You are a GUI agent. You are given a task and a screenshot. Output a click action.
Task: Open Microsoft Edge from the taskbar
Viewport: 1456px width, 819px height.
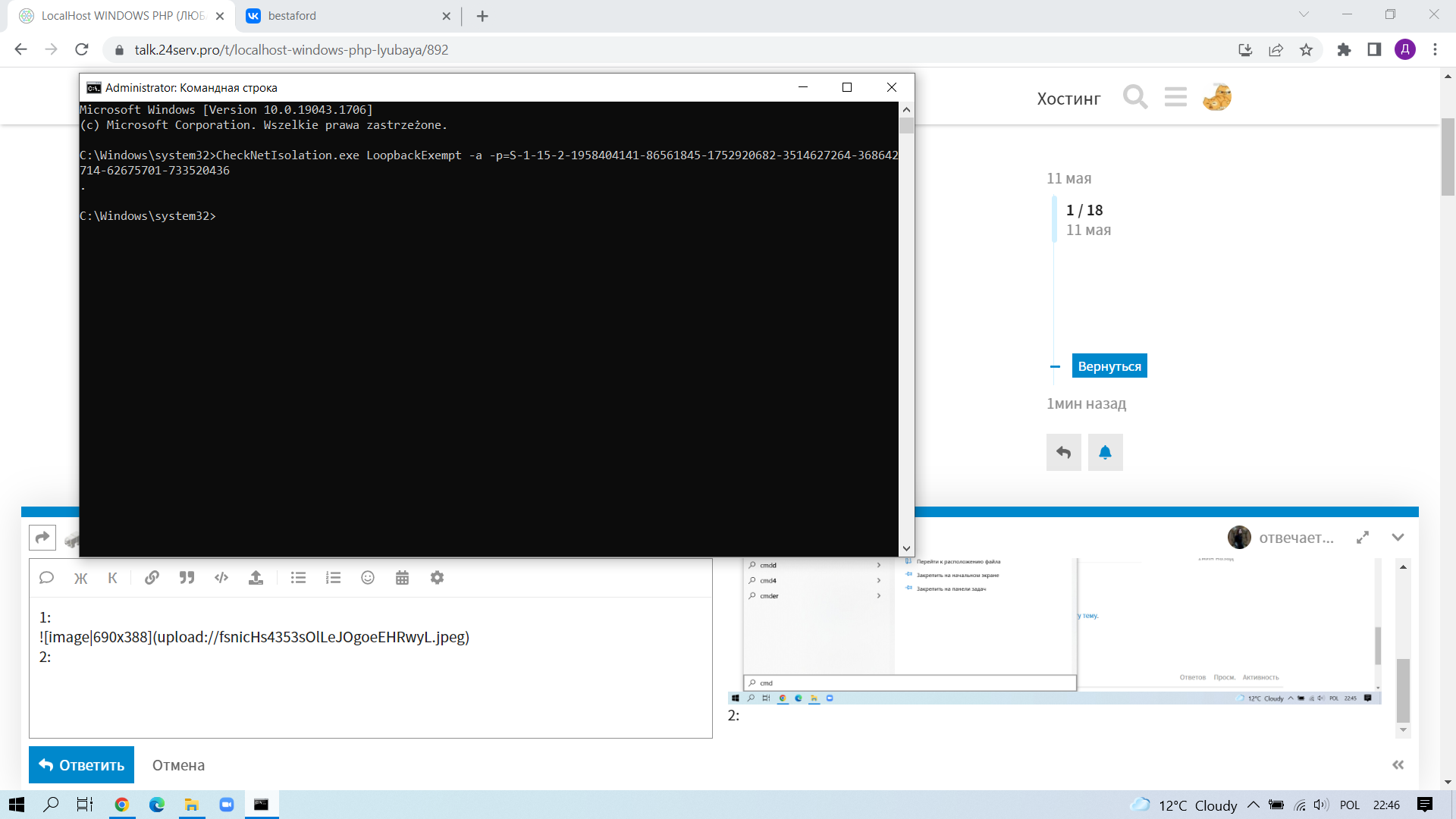[157, 805]
